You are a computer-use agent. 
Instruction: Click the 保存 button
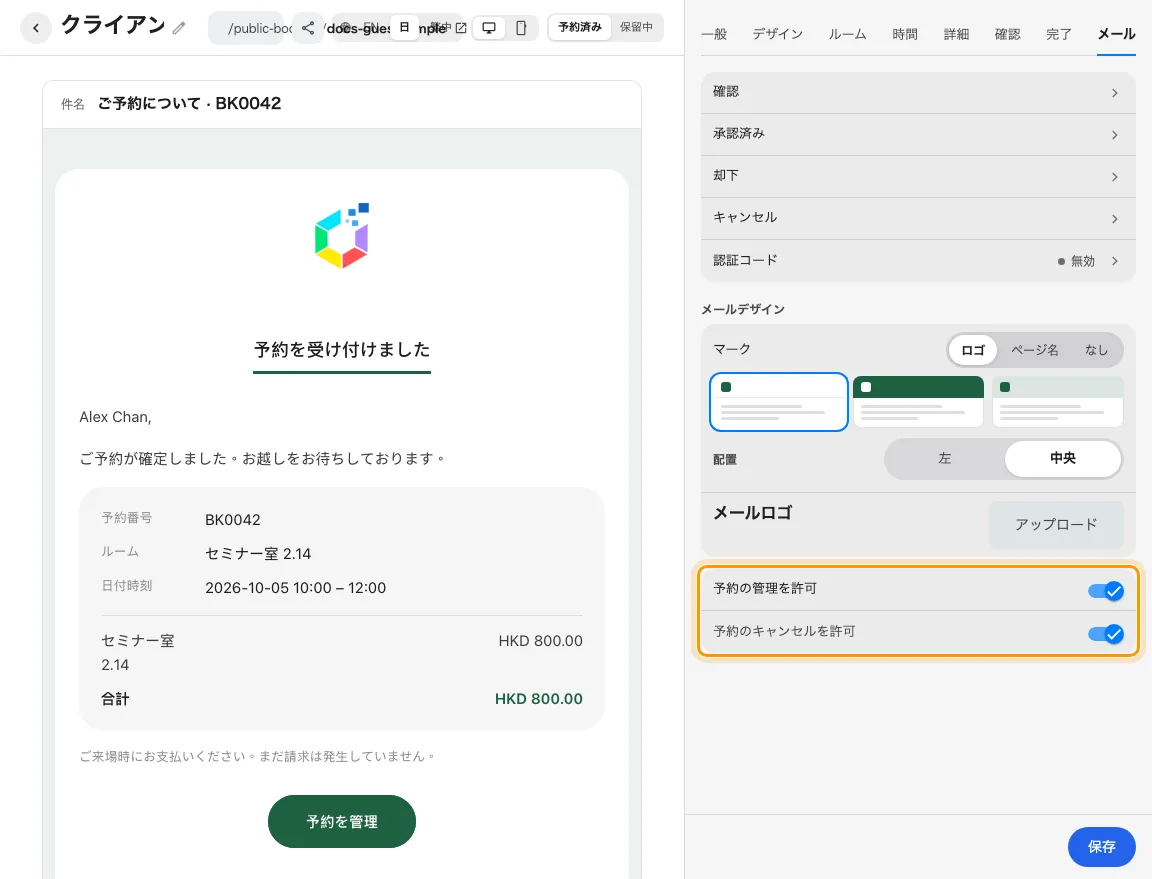point(1101,847)
